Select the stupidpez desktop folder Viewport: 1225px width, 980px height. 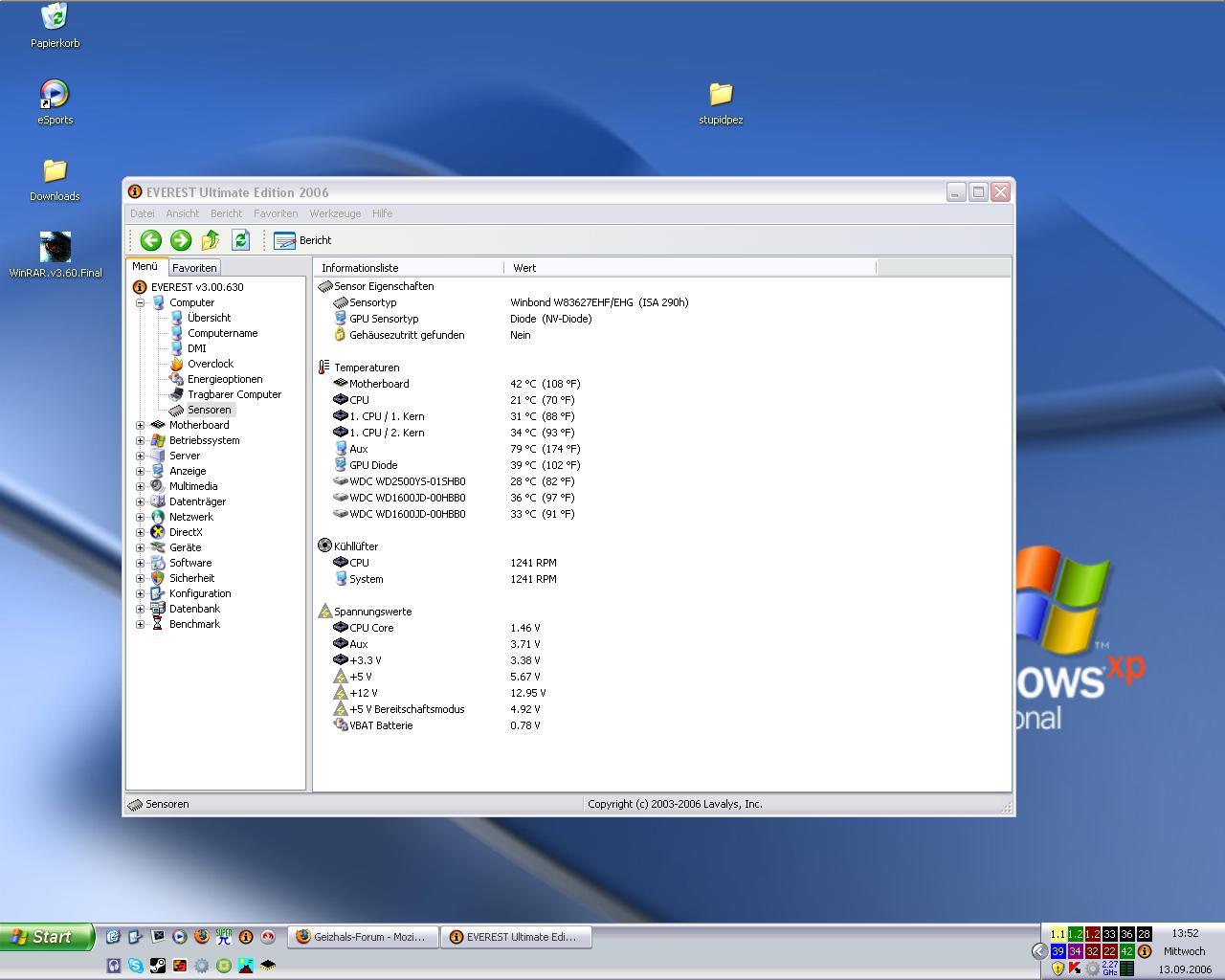(x=721, y=102)
